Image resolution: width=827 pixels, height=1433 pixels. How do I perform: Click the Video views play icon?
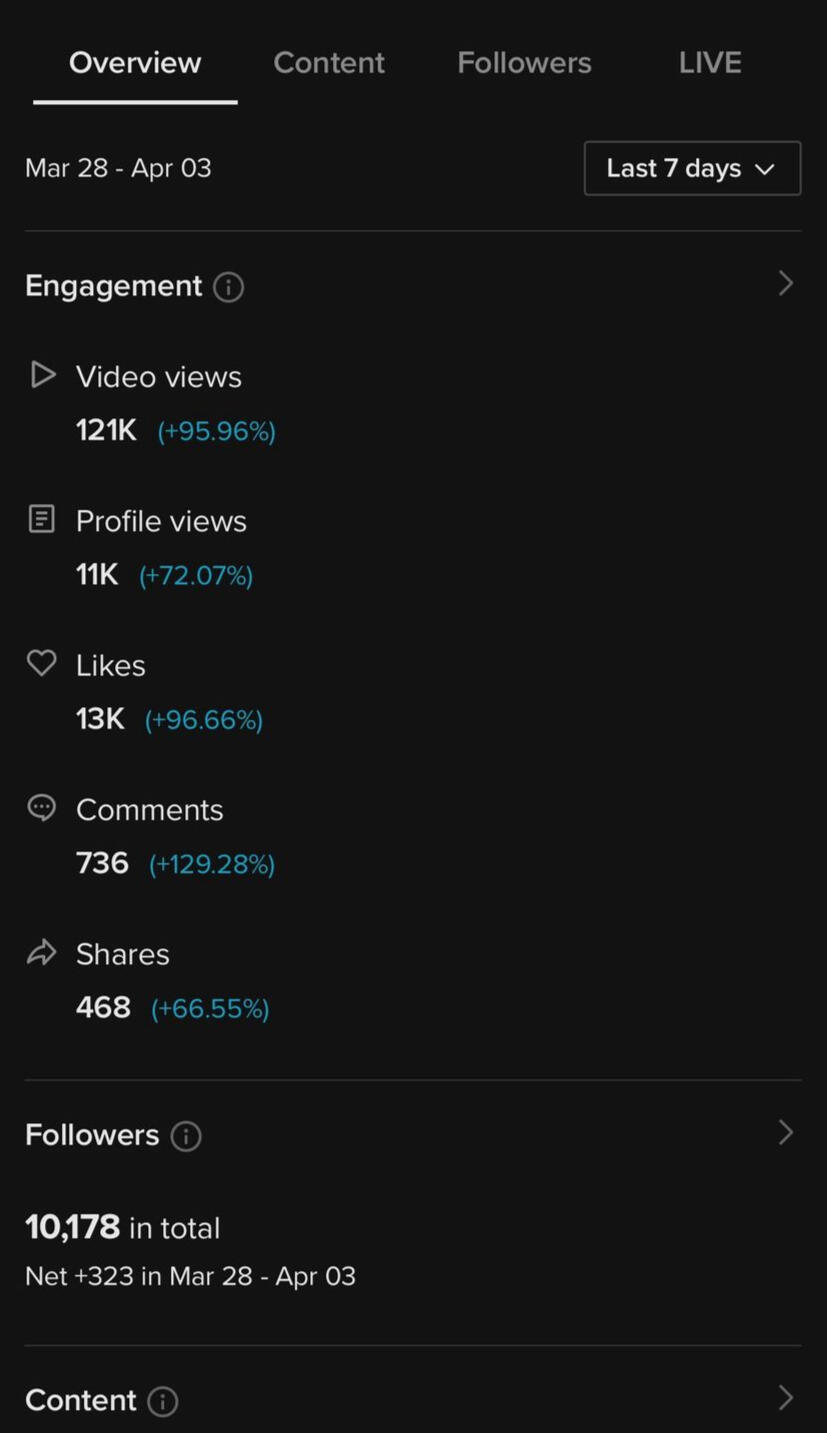42,375
